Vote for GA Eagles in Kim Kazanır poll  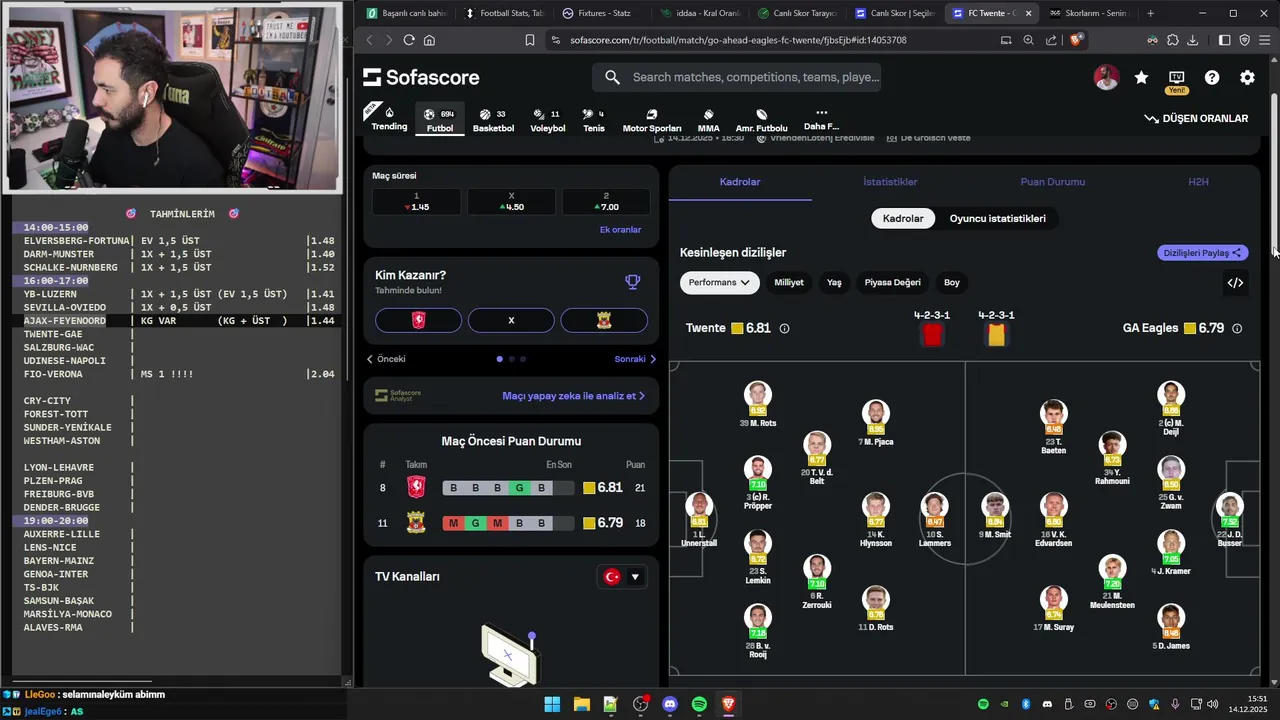(604, 320)
